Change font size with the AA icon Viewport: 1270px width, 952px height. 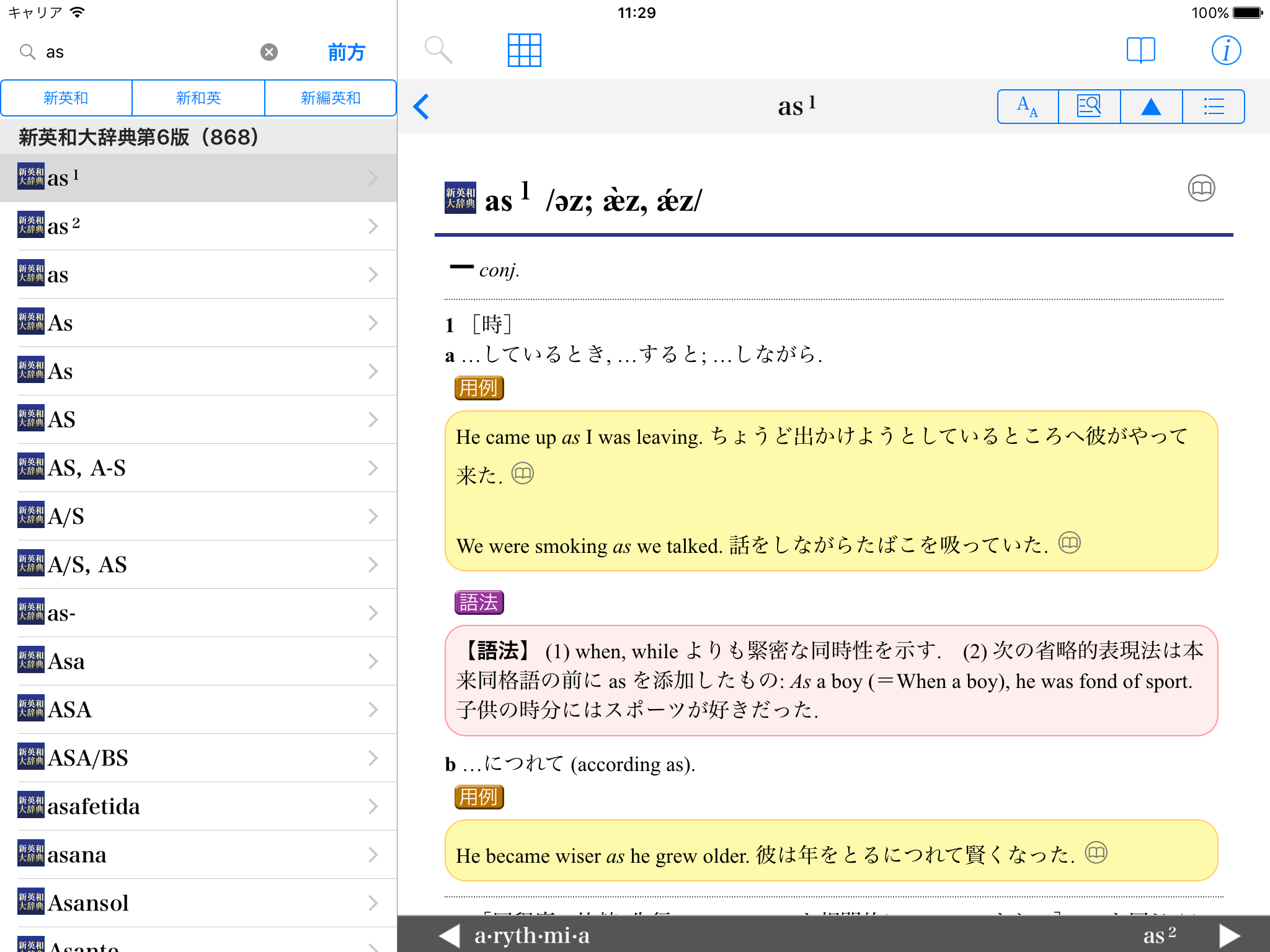[x=1028, y=107]
